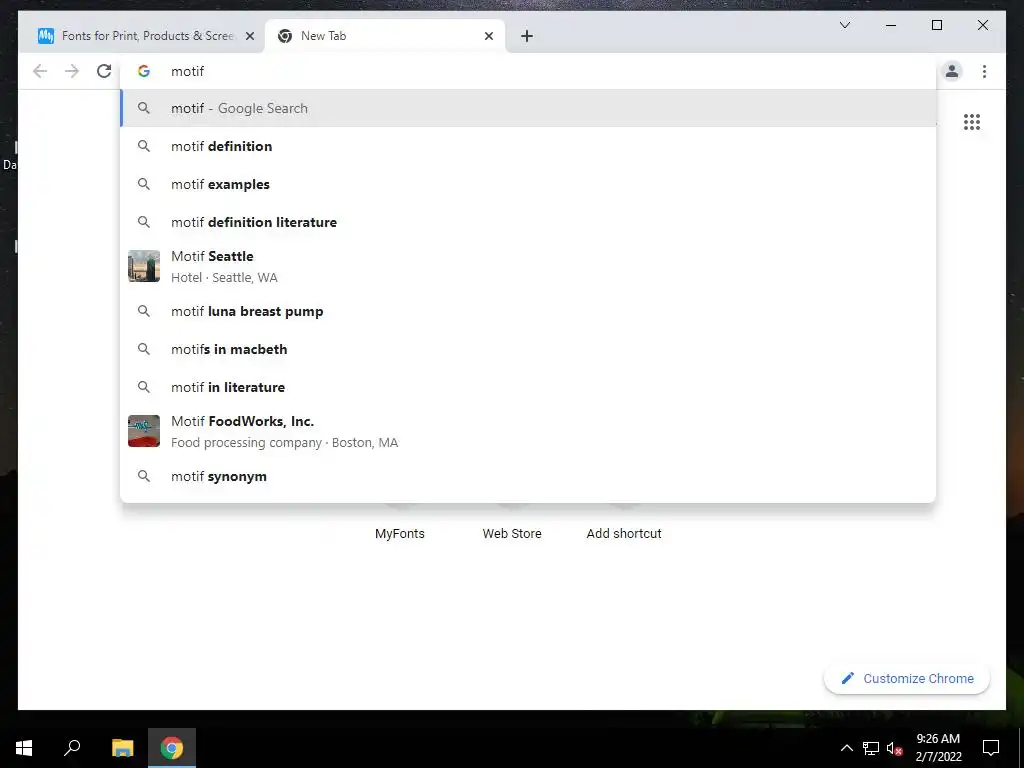Click the Motif FoodWorks thumbnail image

(x=144, y=431)
